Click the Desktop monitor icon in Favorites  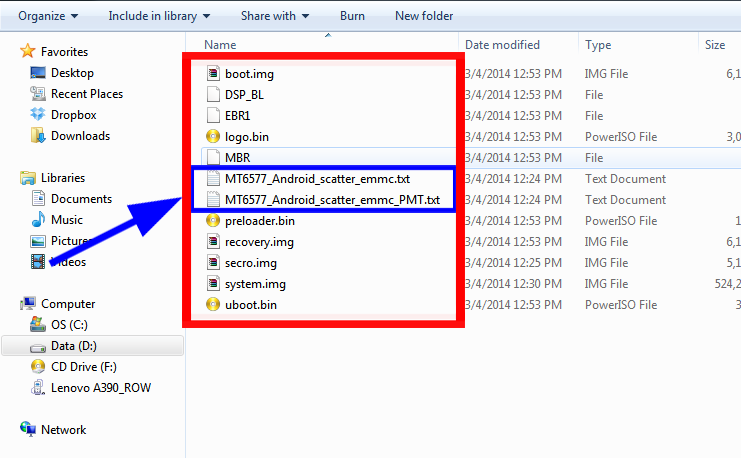point(38,73)
